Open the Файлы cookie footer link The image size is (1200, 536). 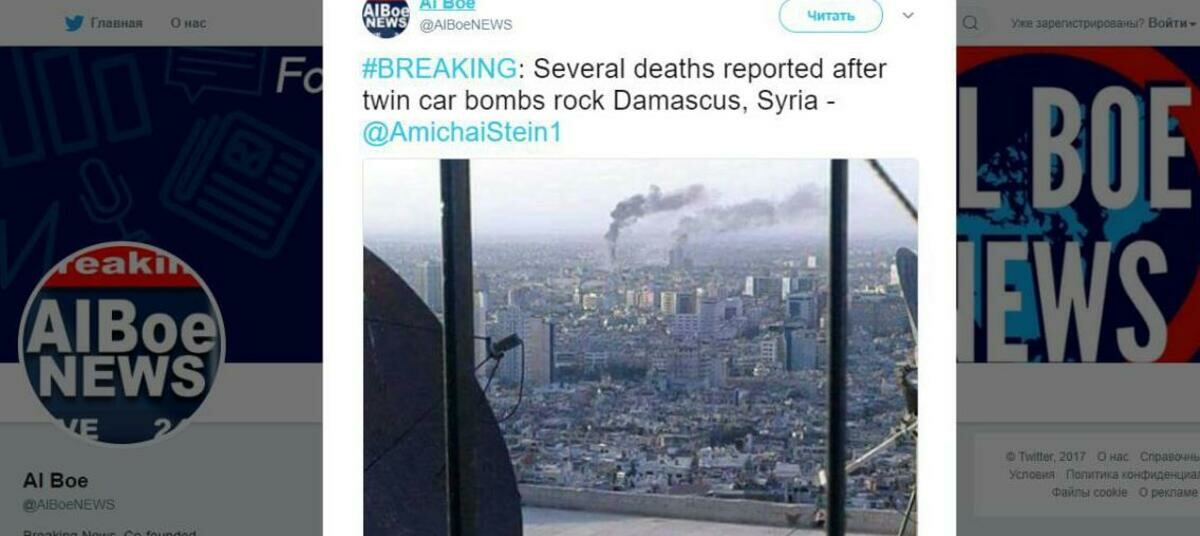coord(1089,492)
